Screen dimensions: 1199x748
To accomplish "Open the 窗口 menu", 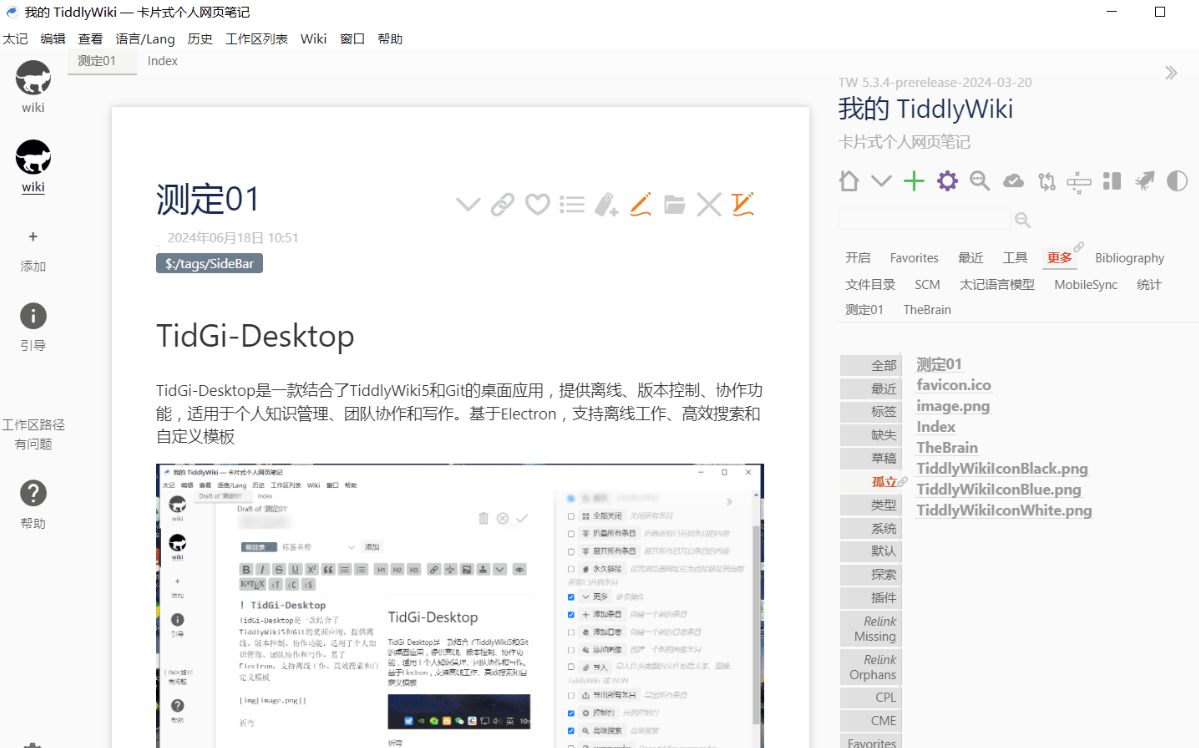I will pyautogui.click(x=353, y=39).
